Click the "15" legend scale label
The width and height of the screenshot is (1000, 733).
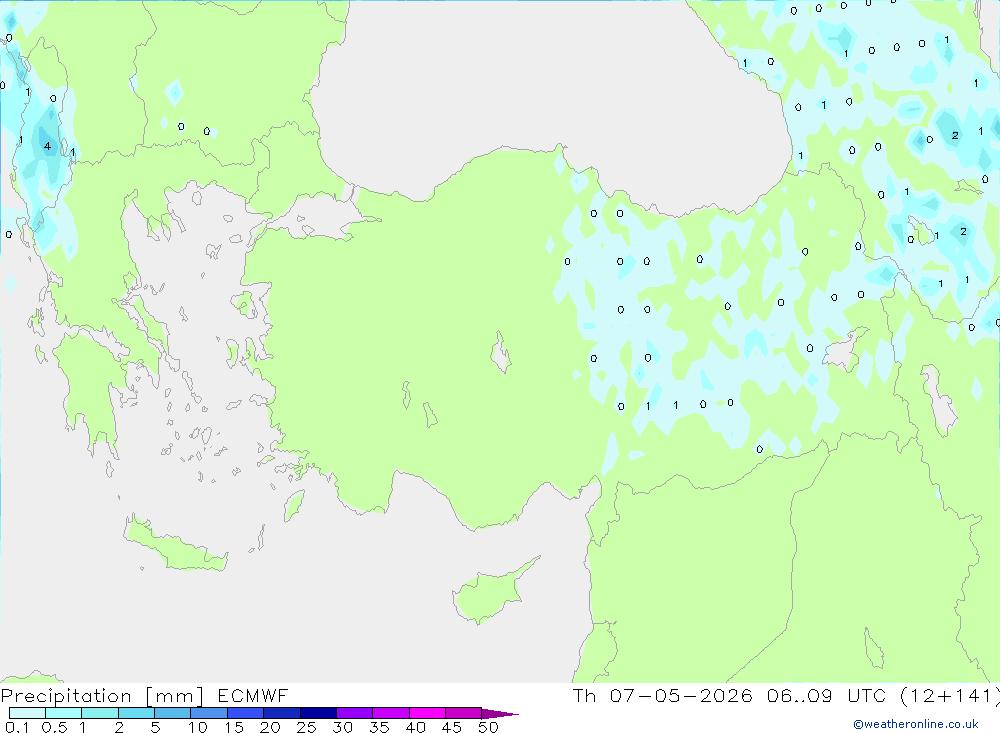click(234, 727)
